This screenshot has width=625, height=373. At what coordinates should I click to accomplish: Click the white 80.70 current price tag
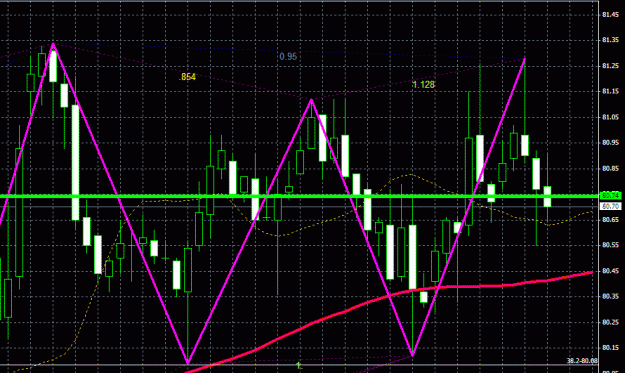pyautogui.click(x=610, y=206)
